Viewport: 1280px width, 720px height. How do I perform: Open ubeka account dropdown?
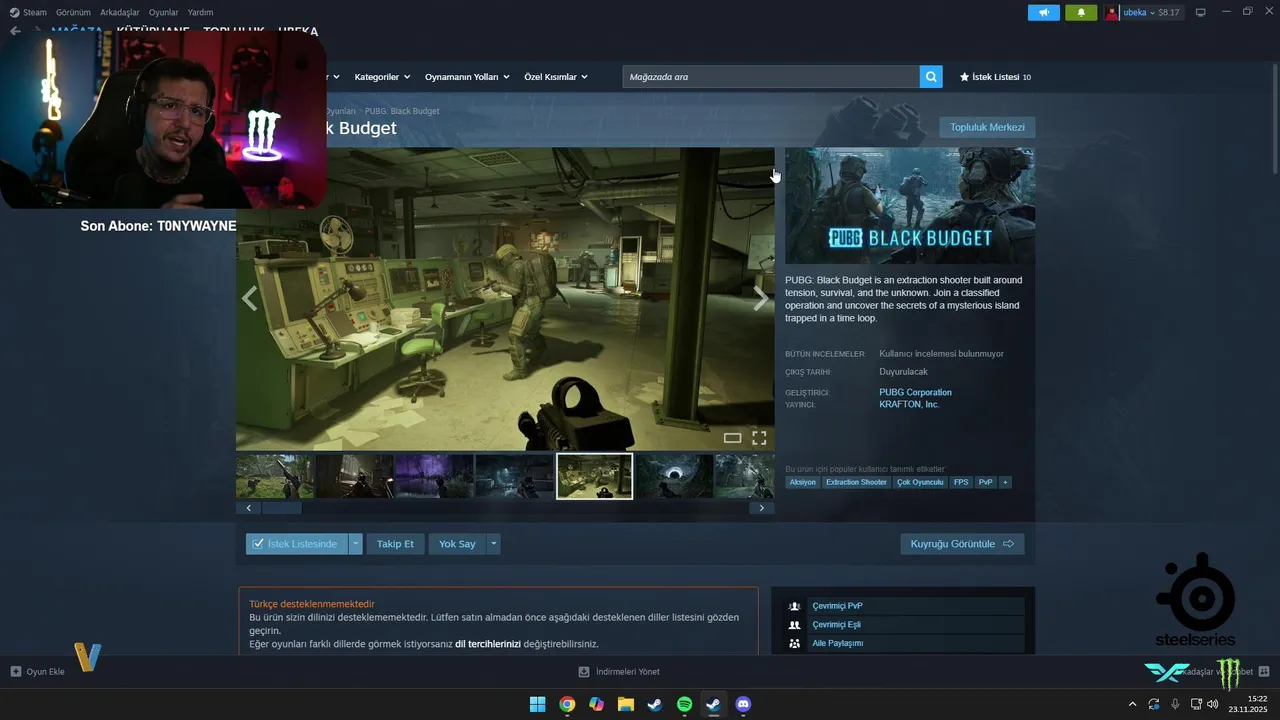coord(1144,13)
